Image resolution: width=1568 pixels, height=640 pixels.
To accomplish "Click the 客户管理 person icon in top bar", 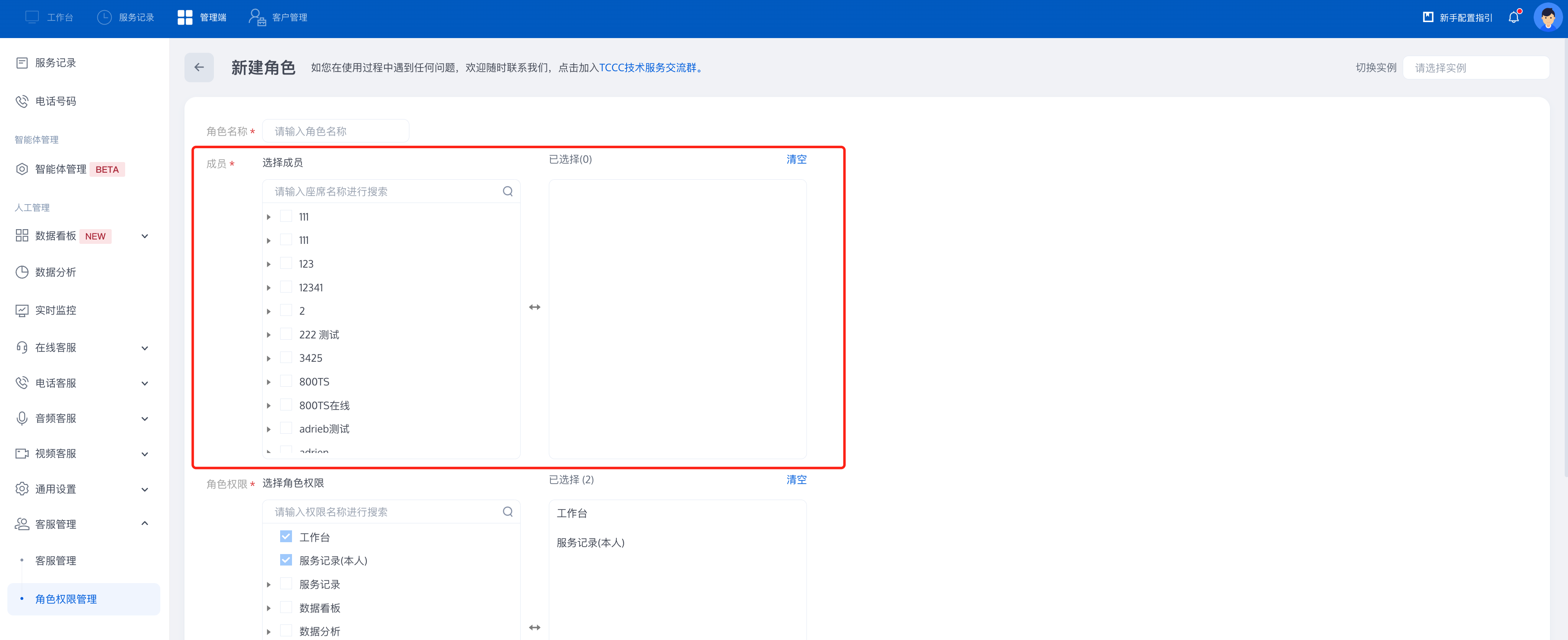I will [257, 17].
